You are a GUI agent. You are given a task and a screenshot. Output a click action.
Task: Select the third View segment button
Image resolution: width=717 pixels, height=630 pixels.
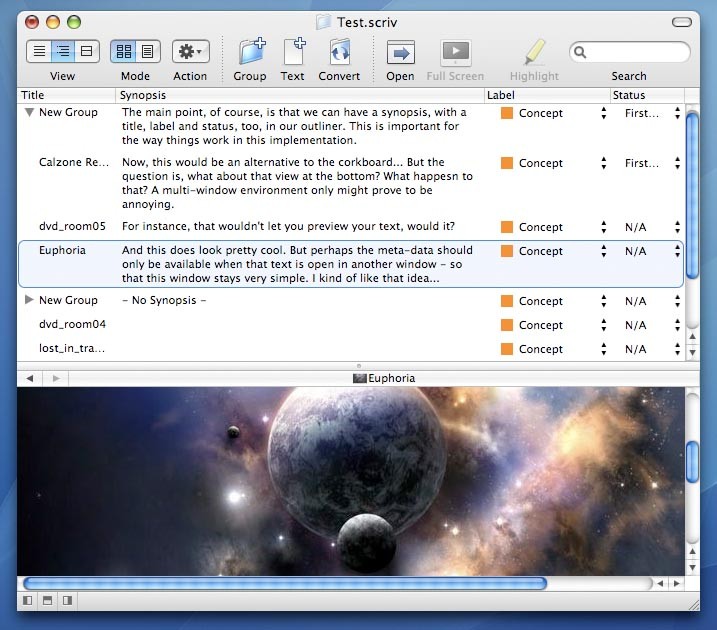coord(87,51)
